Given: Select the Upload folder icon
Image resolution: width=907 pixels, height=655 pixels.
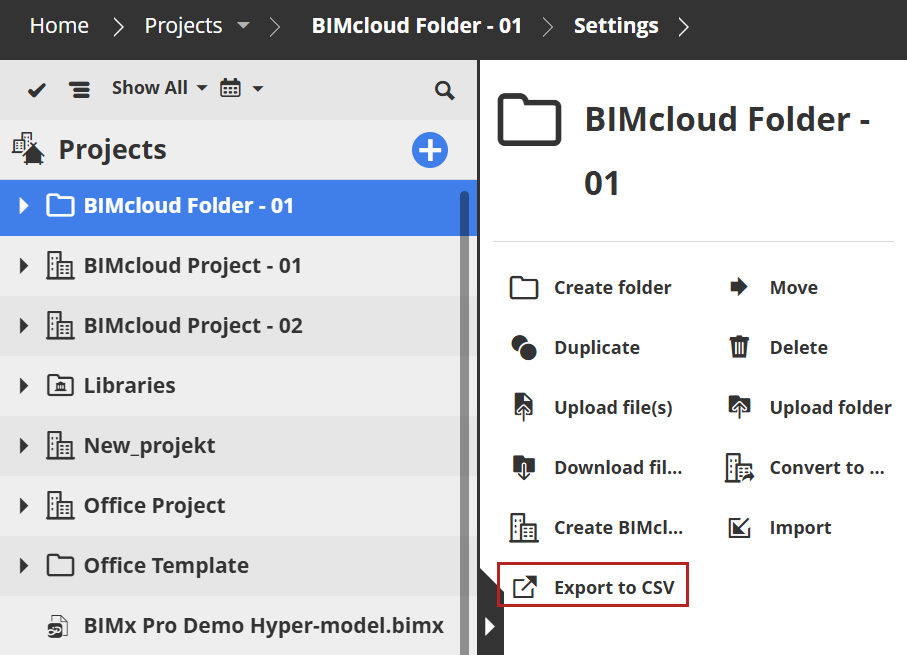Looking at the screenshot, I should pos(738,407).
